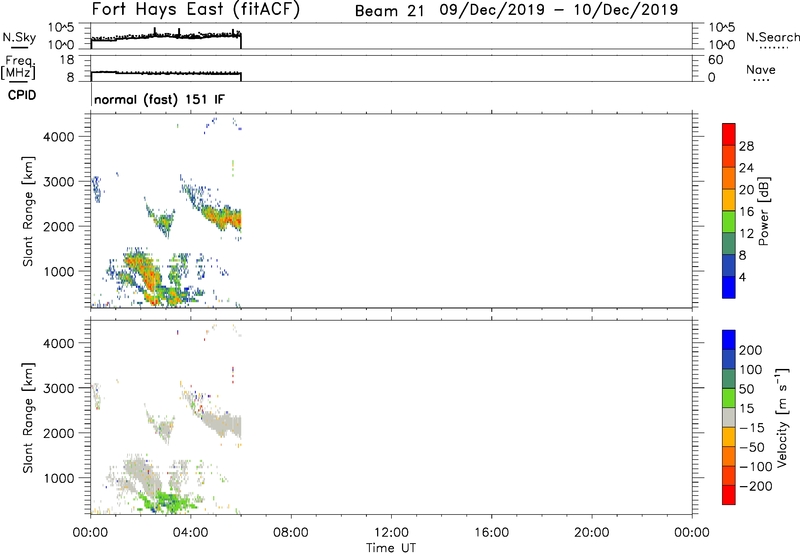Click the "4000" tick label of velocity panel
The image size is (800, 554).
59,343
